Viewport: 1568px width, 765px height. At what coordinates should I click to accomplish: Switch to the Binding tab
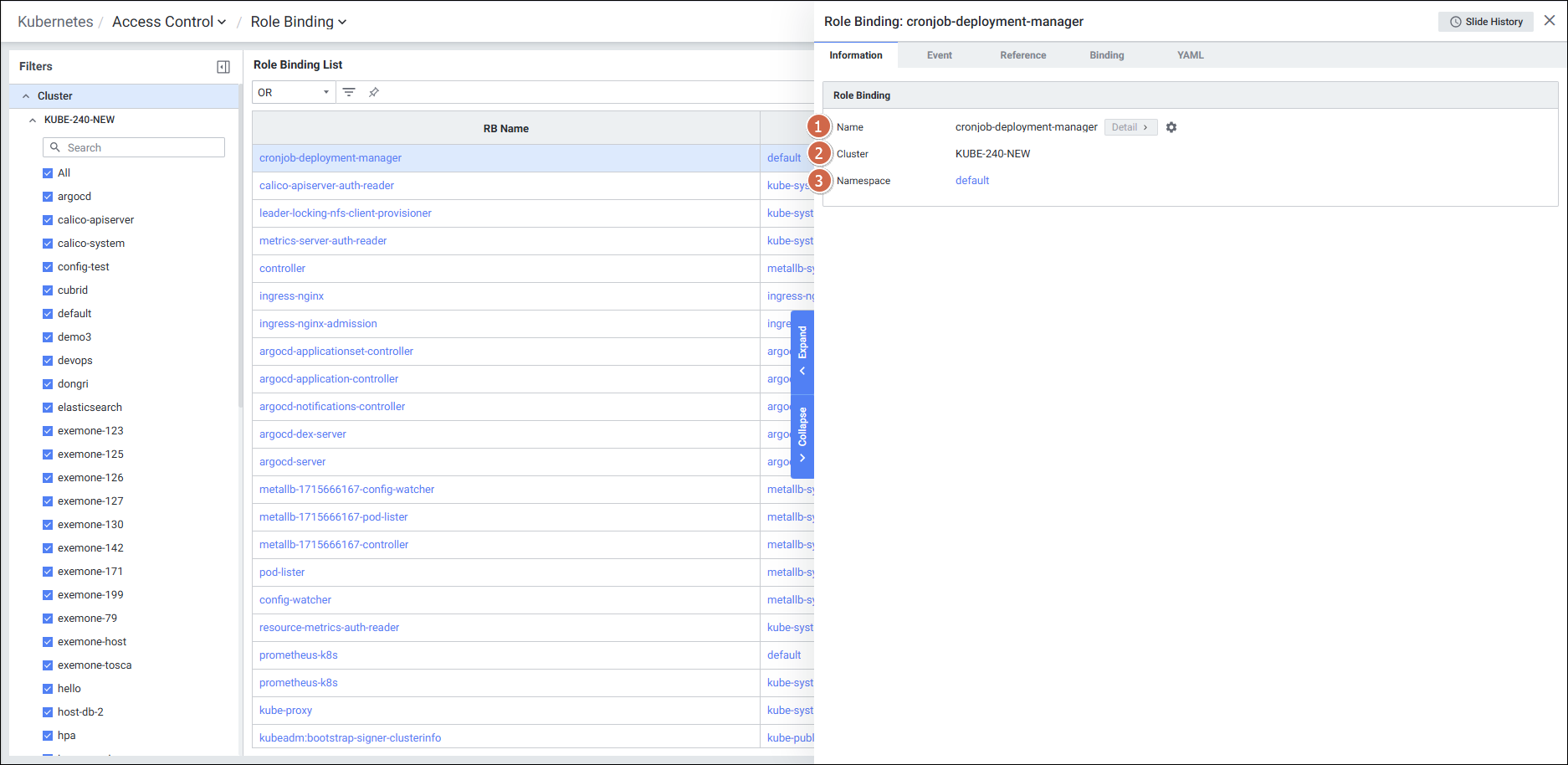click(1106, 55)
